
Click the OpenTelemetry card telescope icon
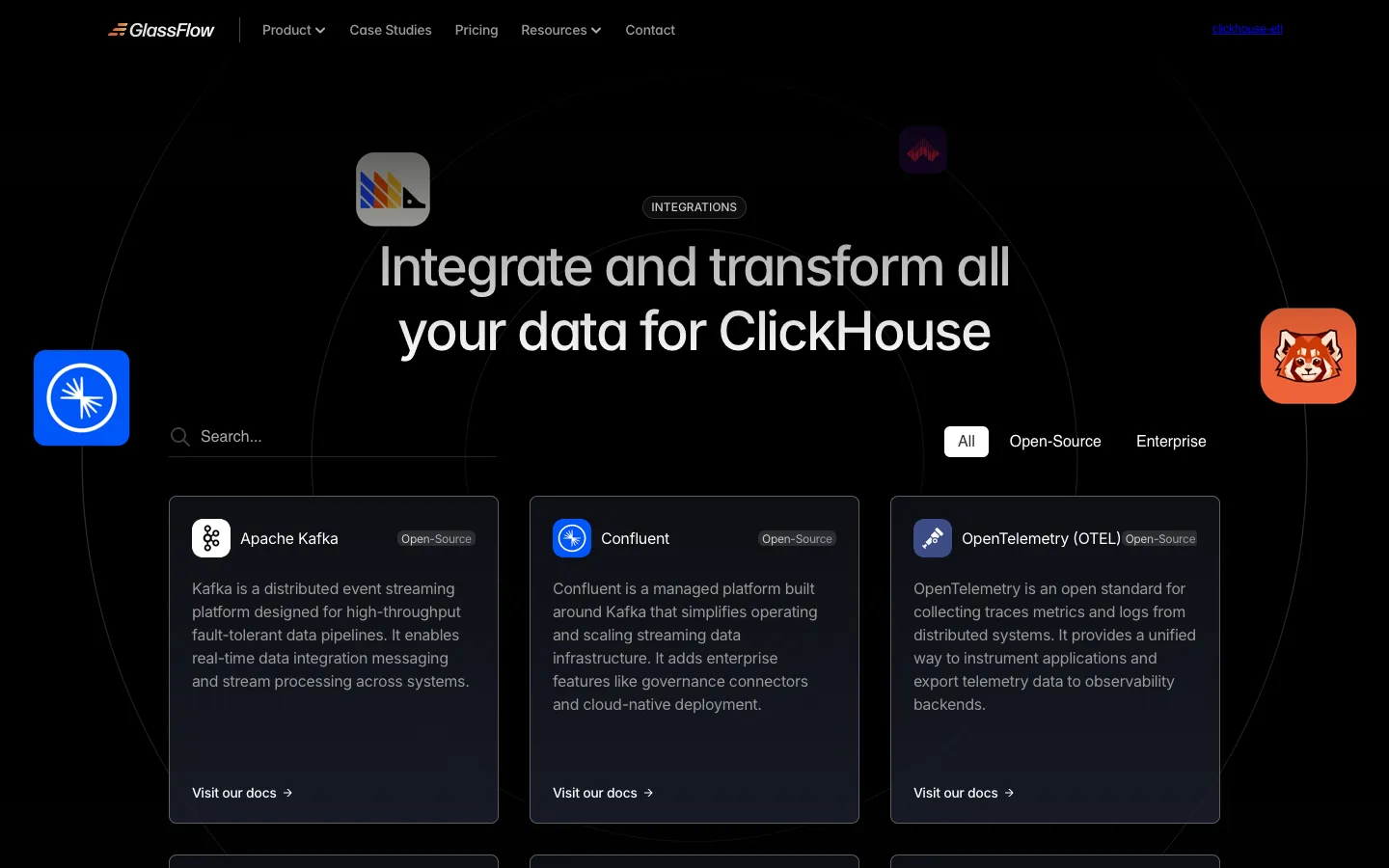[x=933, y=538]
